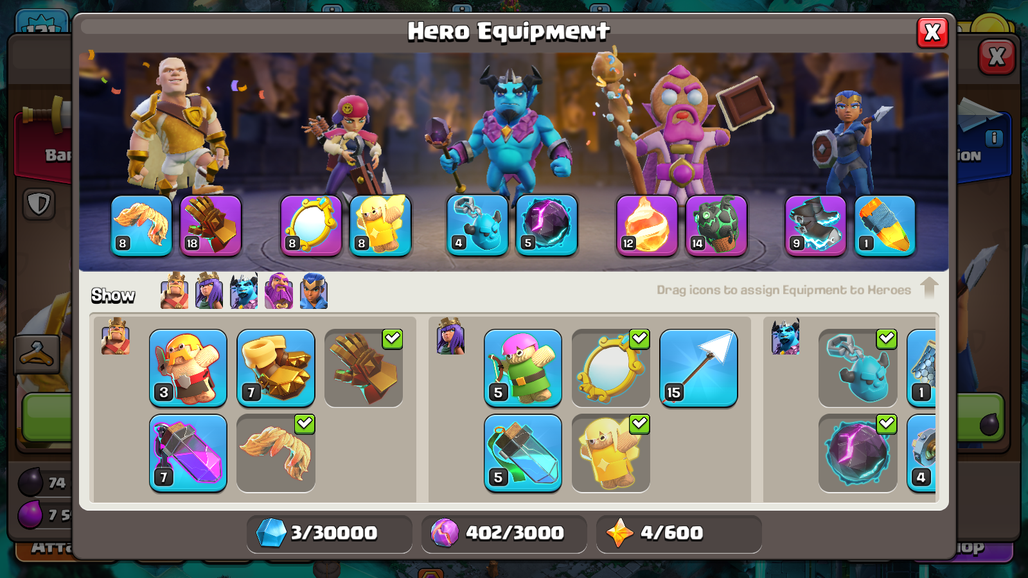Tap the Earthquake Boots equipment level 7
The image size is (1028, 578).
pyautogui.click(x=276, y=368)
